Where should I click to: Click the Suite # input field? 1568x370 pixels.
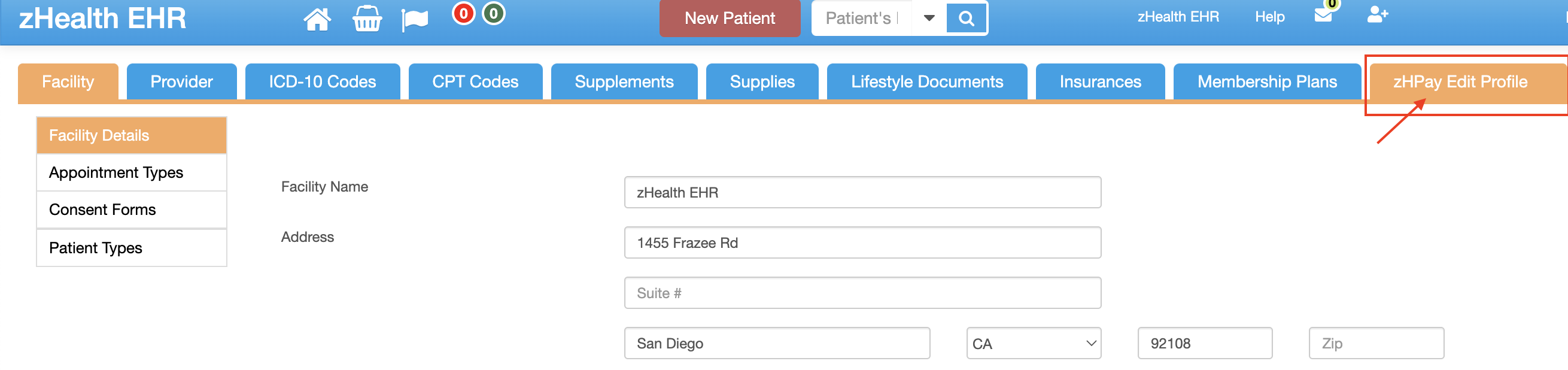862,293
